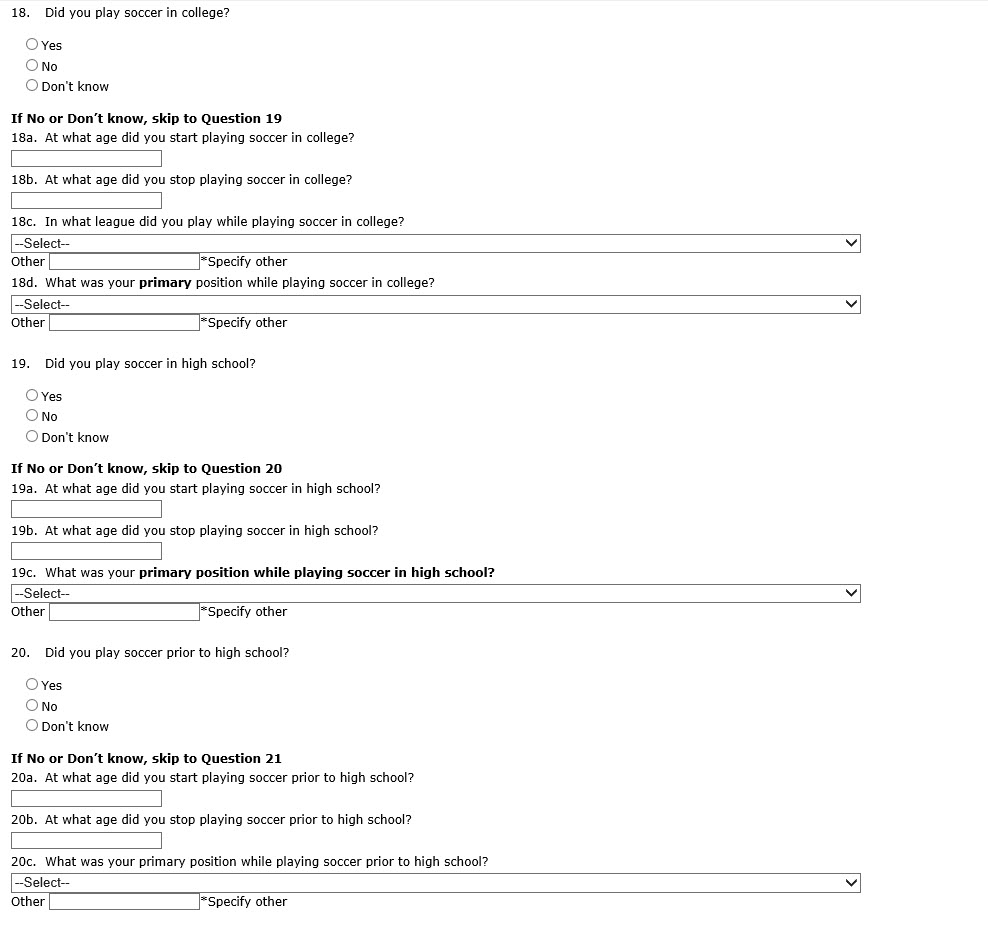Select No for playing soccer in college
The width and height of the screenshot is (988, 928).
point(32,66)
